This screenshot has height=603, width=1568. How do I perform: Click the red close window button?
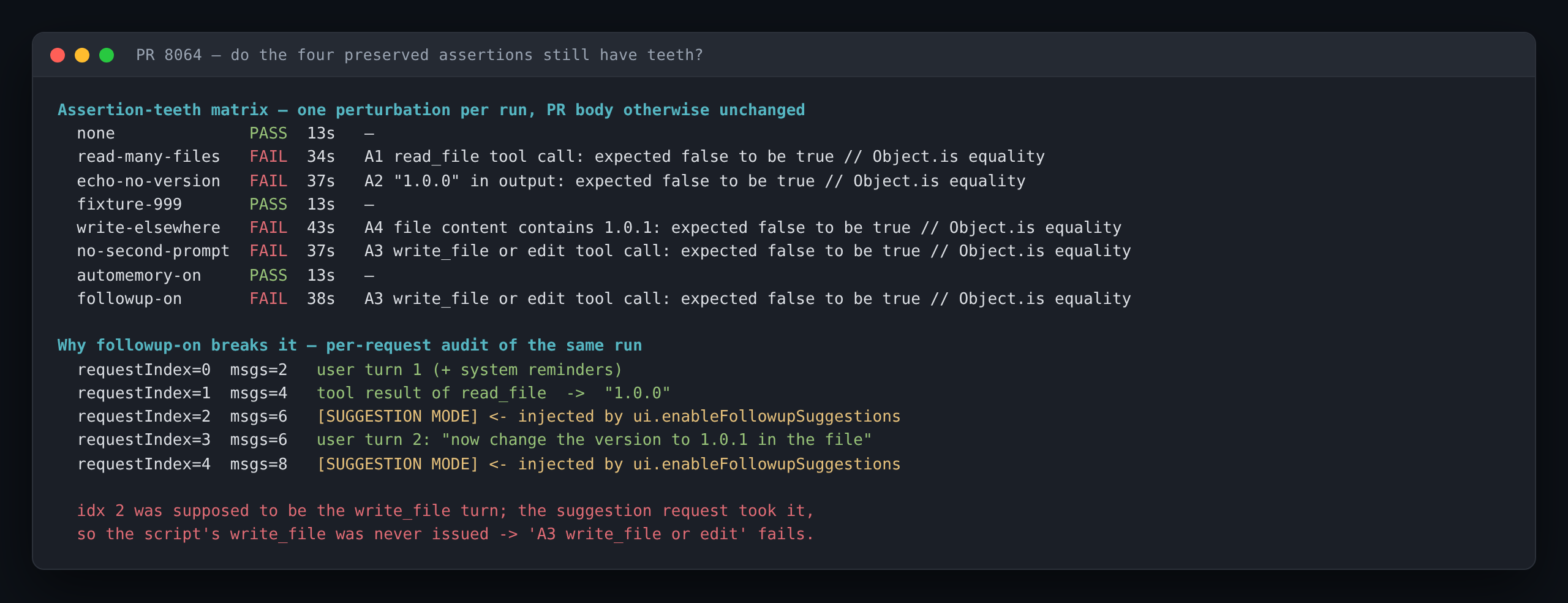pos(58,55)
